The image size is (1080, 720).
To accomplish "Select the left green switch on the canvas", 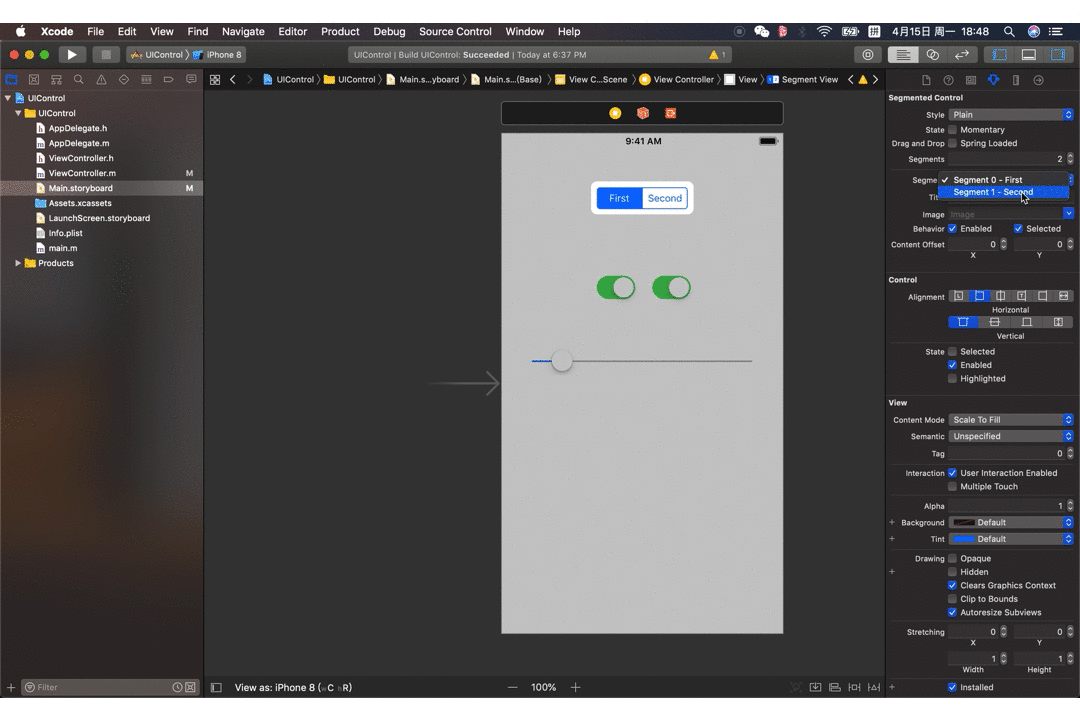I will pos(616,287).
